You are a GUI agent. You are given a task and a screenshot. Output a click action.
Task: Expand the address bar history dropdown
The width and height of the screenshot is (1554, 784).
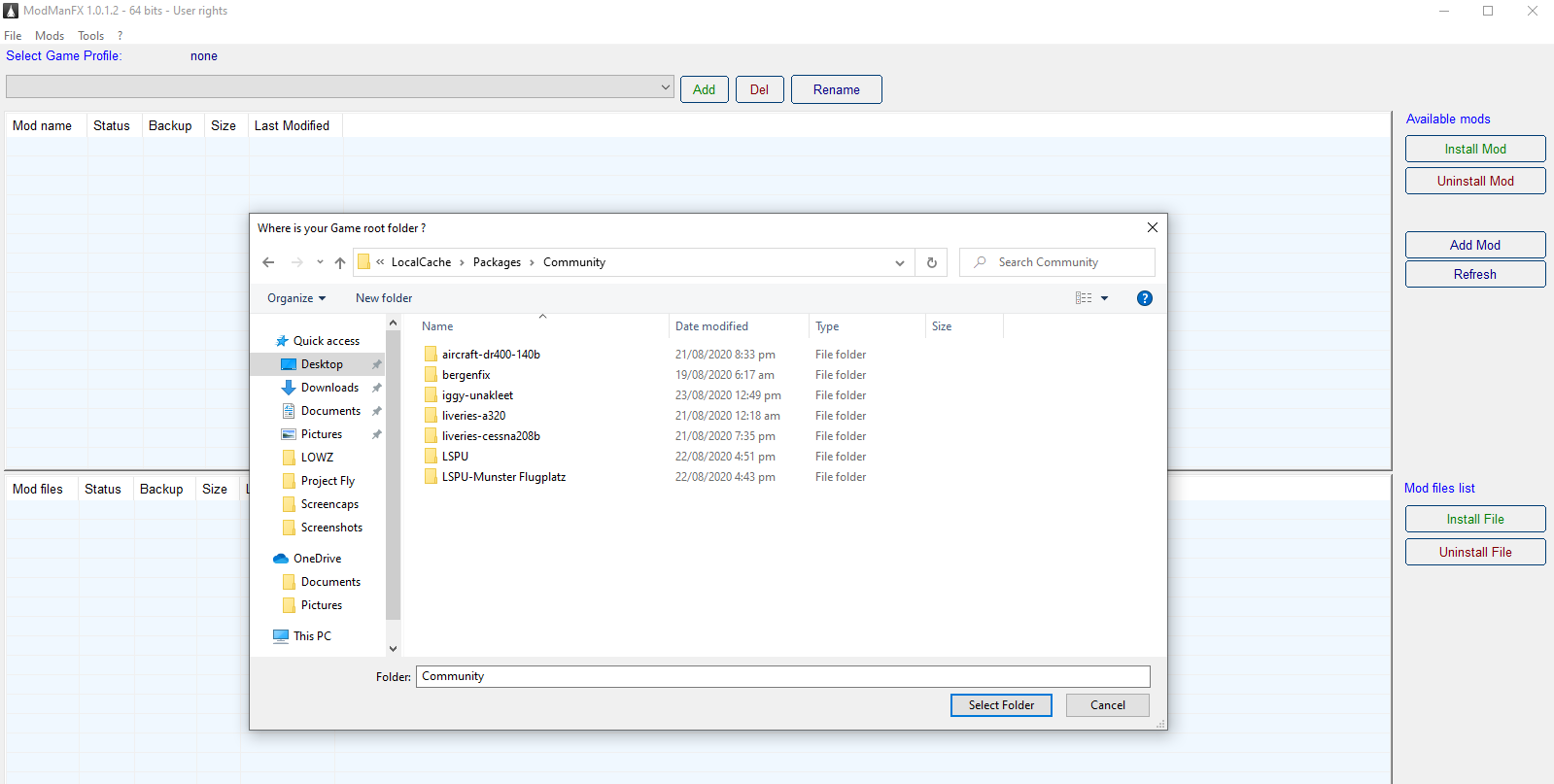pyautogui.click(x=900, y=262)
